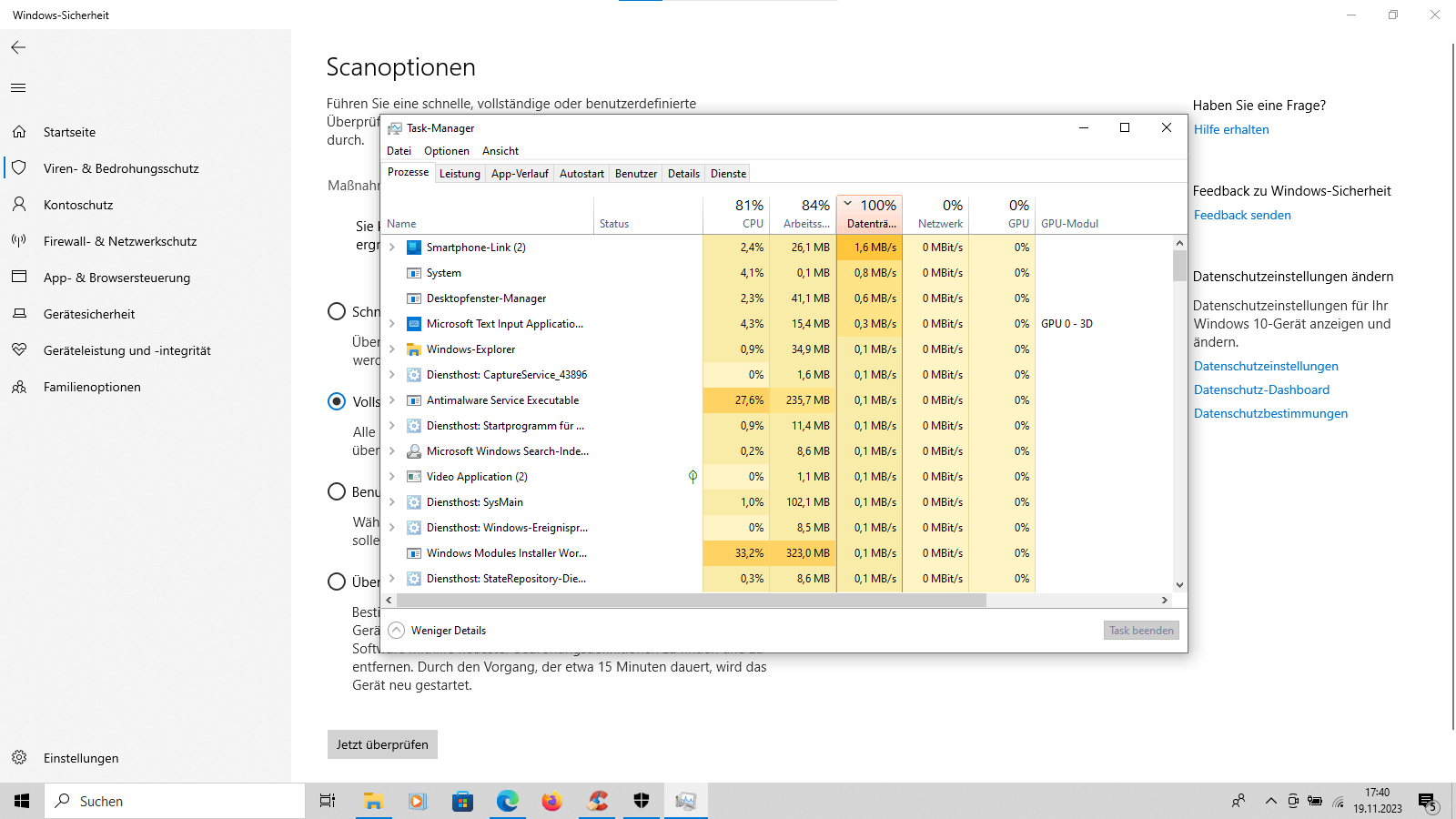The height and width of the screenshot is (819, 1456).
Task: Click the Jetzt überprüfen button
Action: pos(382,744)
